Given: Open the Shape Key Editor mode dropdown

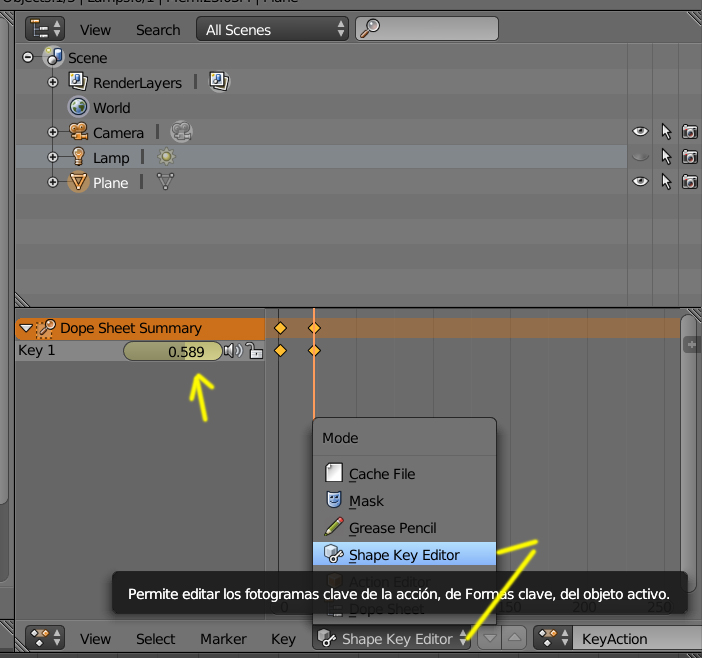Looking at the screenshot, I should 391,638.
